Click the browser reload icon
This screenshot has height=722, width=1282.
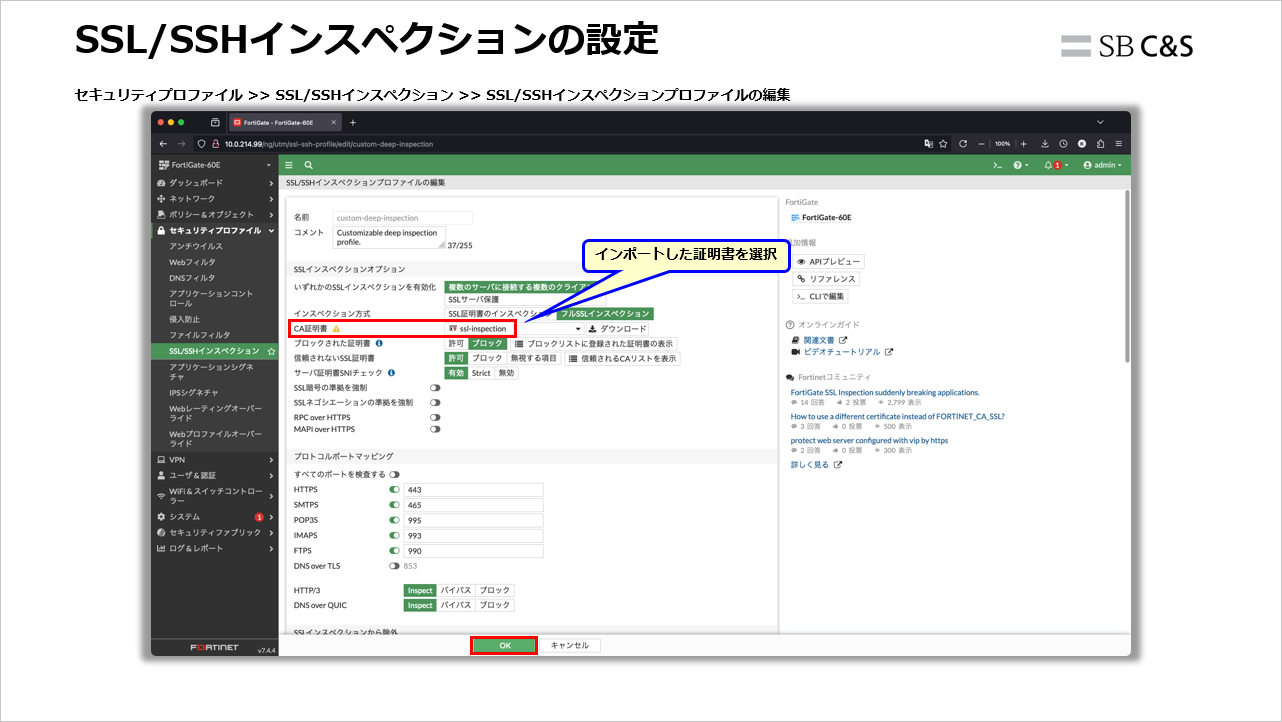coord(963,144)
